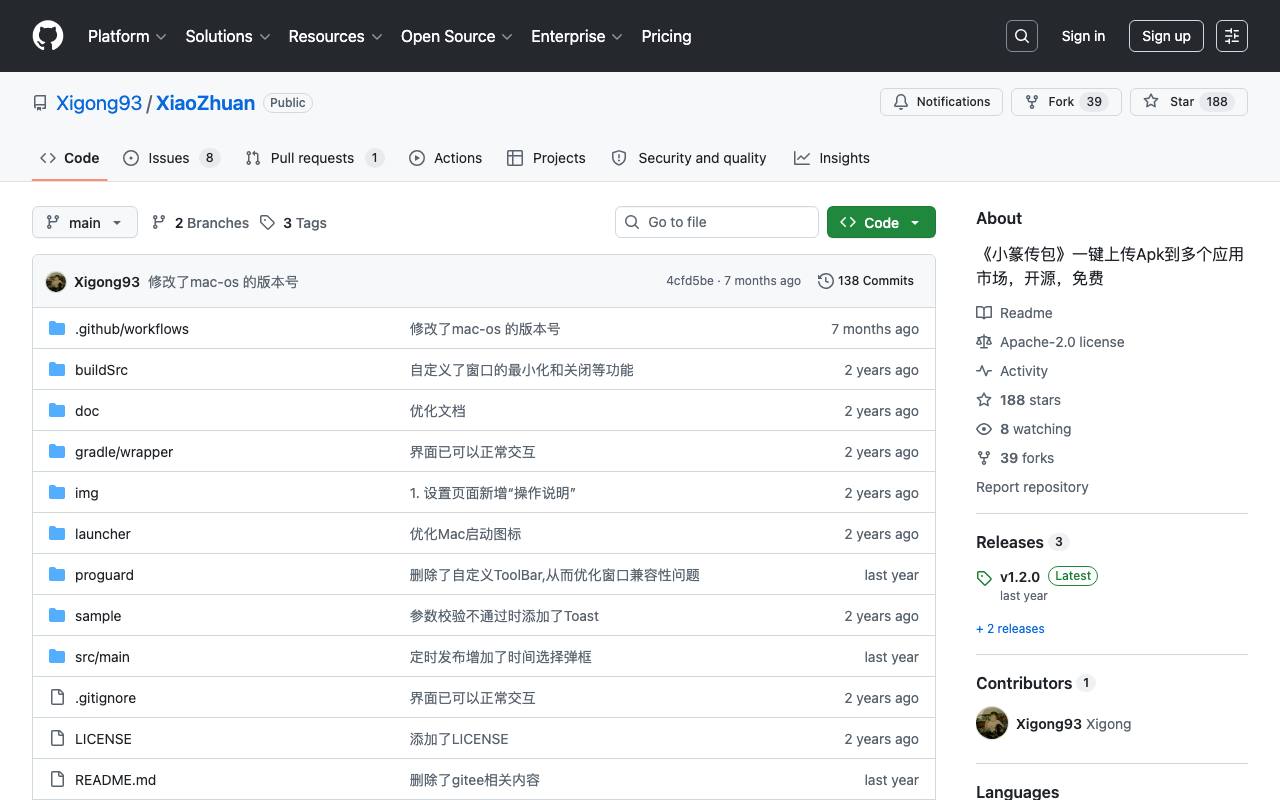This screenshot has height=800, width=1280.
Task: Click the gradle/wrapper folder icon
Action: click(57, 451)
